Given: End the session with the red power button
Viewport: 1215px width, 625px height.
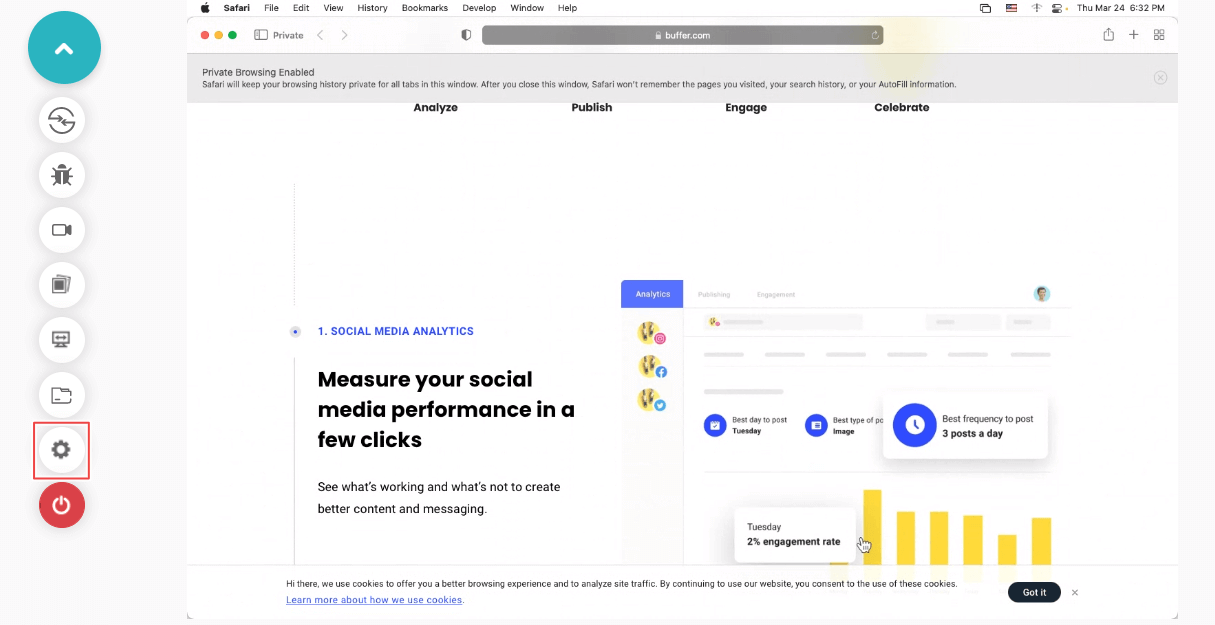Looking at the screenshot, I should (x=62, y=505).
